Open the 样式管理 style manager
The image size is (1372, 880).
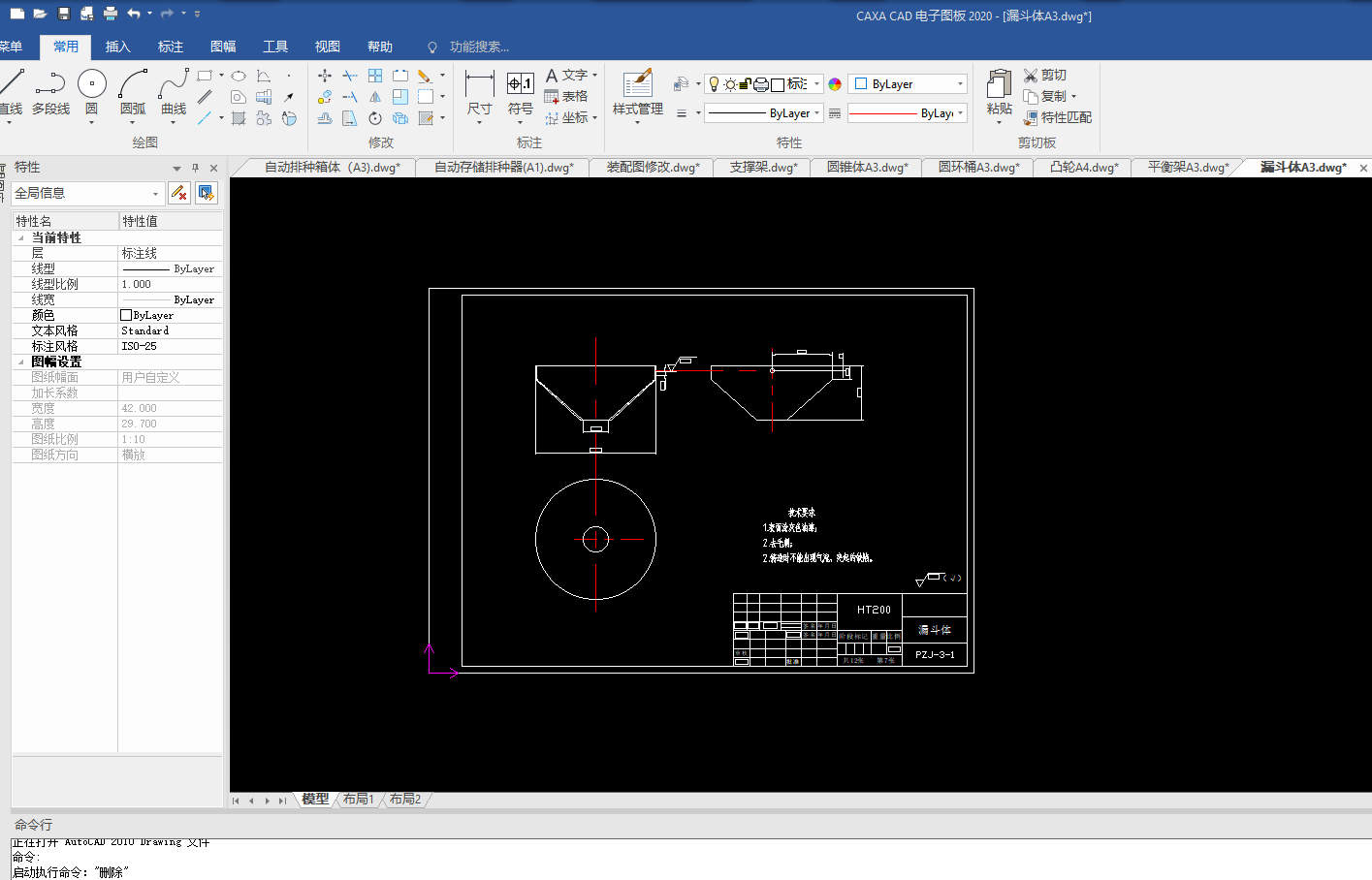637,85
